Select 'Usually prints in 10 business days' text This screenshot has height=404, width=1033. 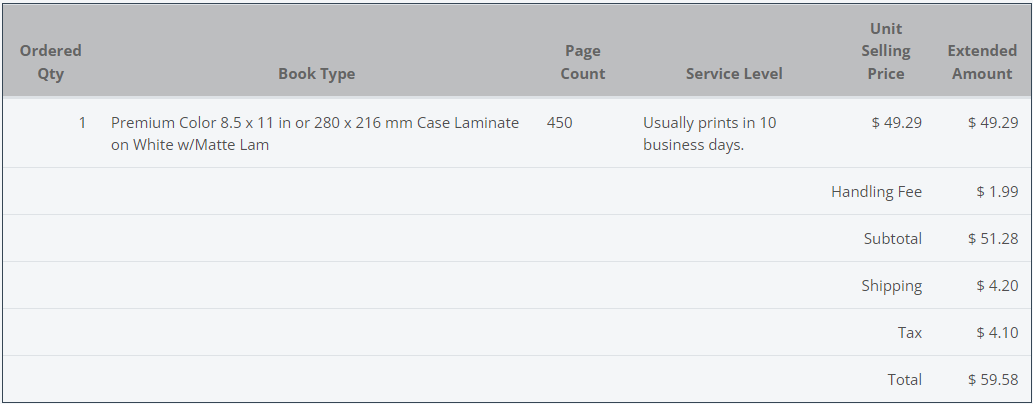pyautogui.click(x=710, y=134)
